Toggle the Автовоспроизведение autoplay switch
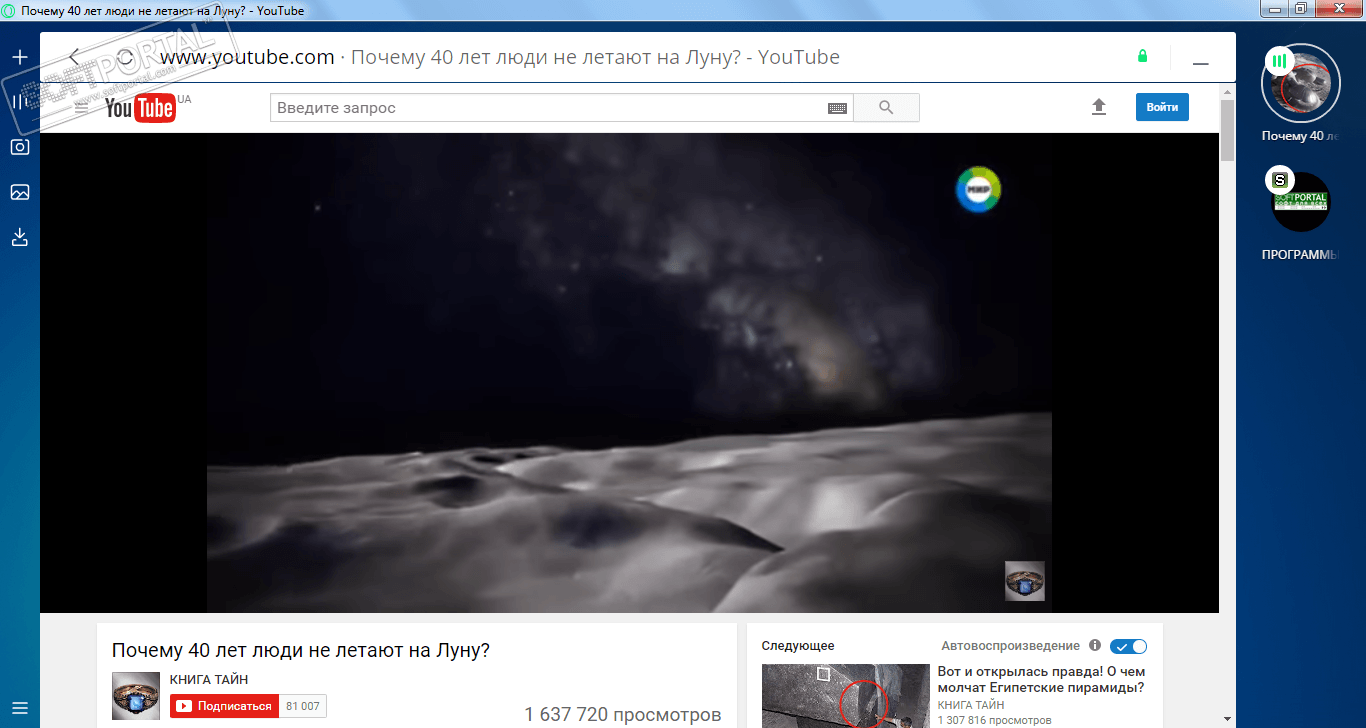 1128,646
